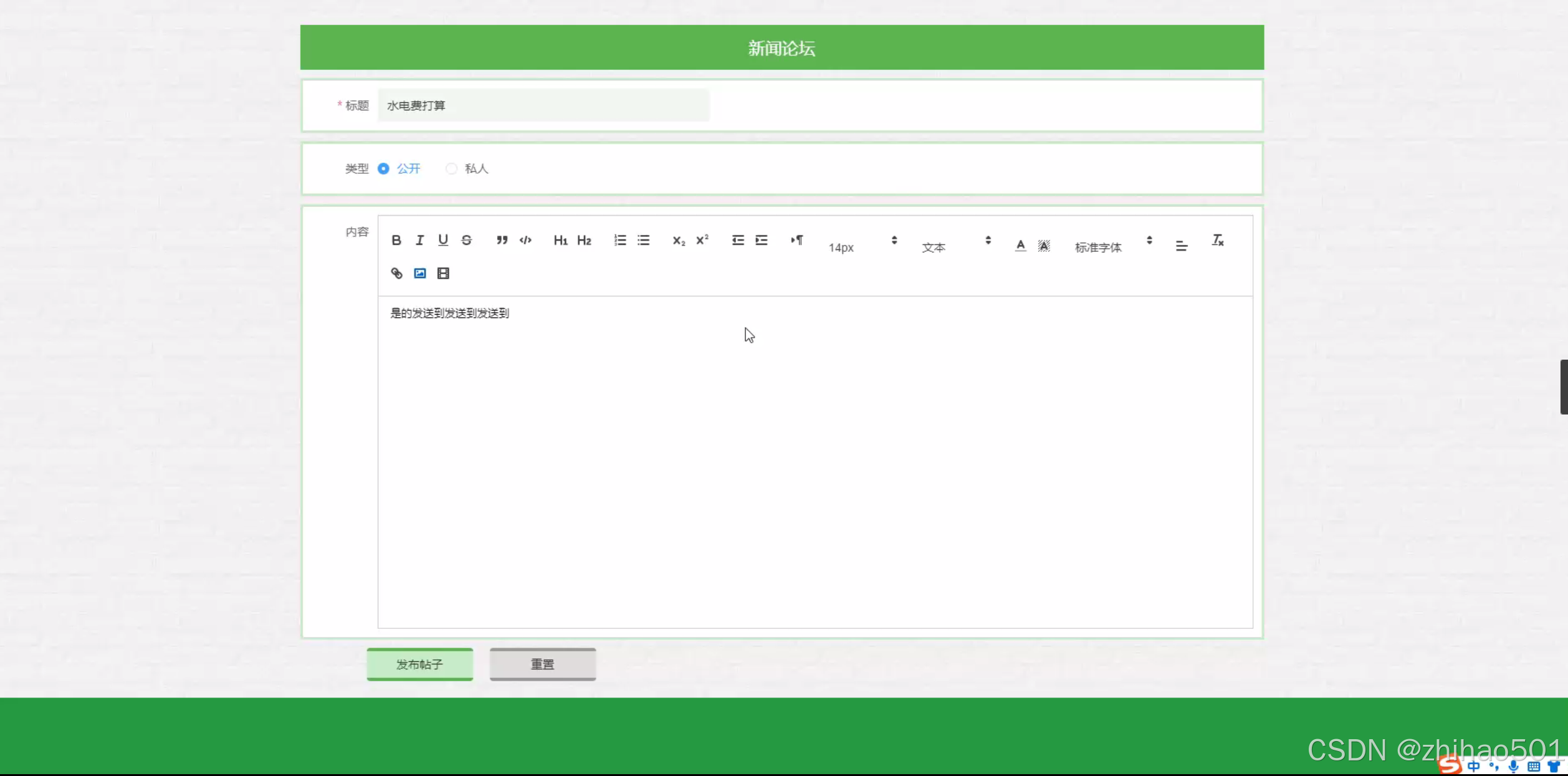The width and height of the screenshot is (1568, 776).
Task: Insert a blockquote
Action: click(x=502, y=240)
